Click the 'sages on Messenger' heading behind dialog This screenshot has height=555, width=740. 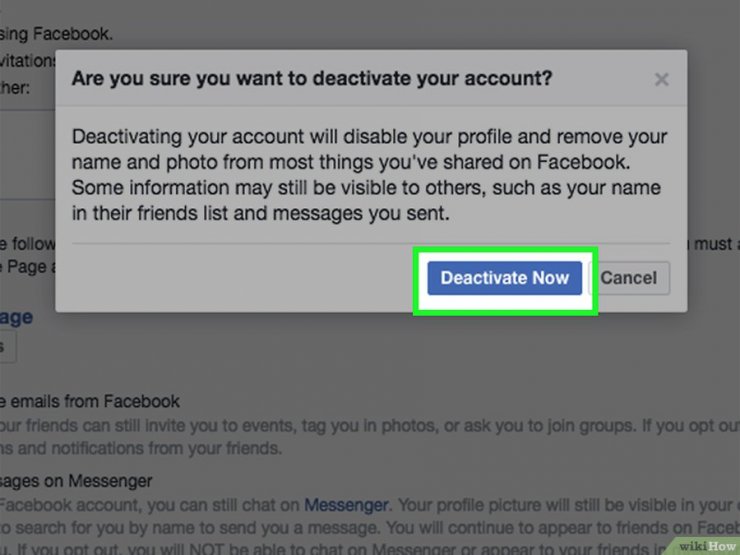(x=76, y=481)
